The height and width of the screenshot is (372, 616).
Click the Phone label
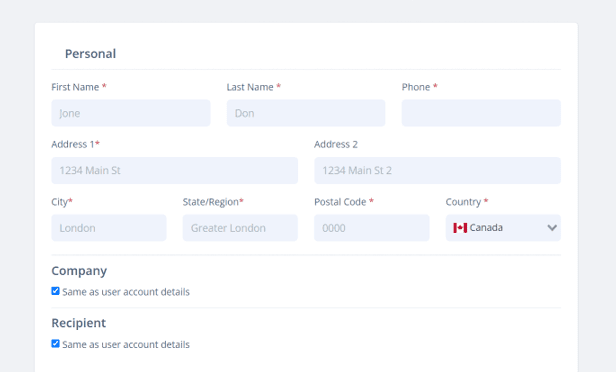(x=420, y=87)
